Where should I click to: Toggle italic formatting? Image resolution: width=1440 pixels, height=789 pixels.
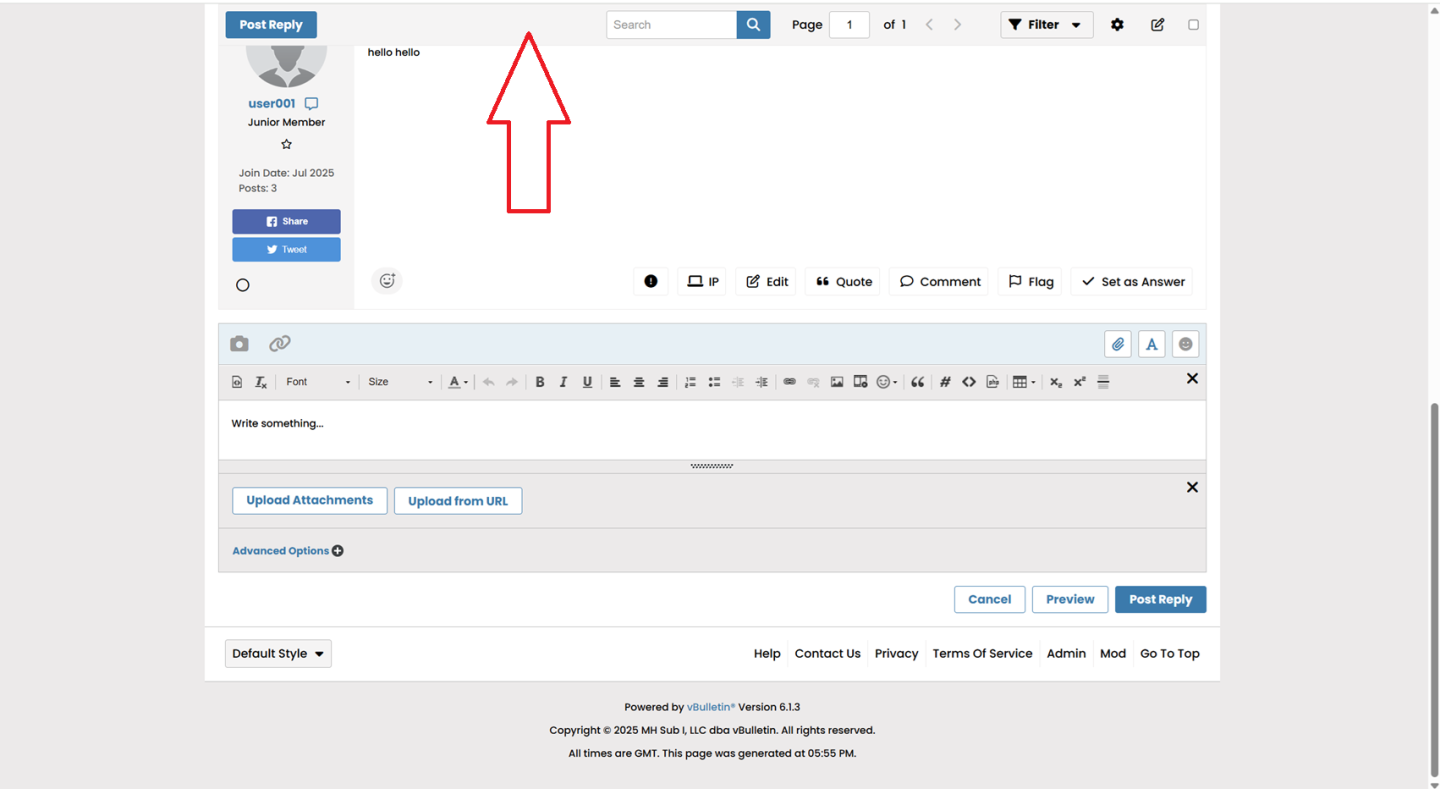[563, 382]
